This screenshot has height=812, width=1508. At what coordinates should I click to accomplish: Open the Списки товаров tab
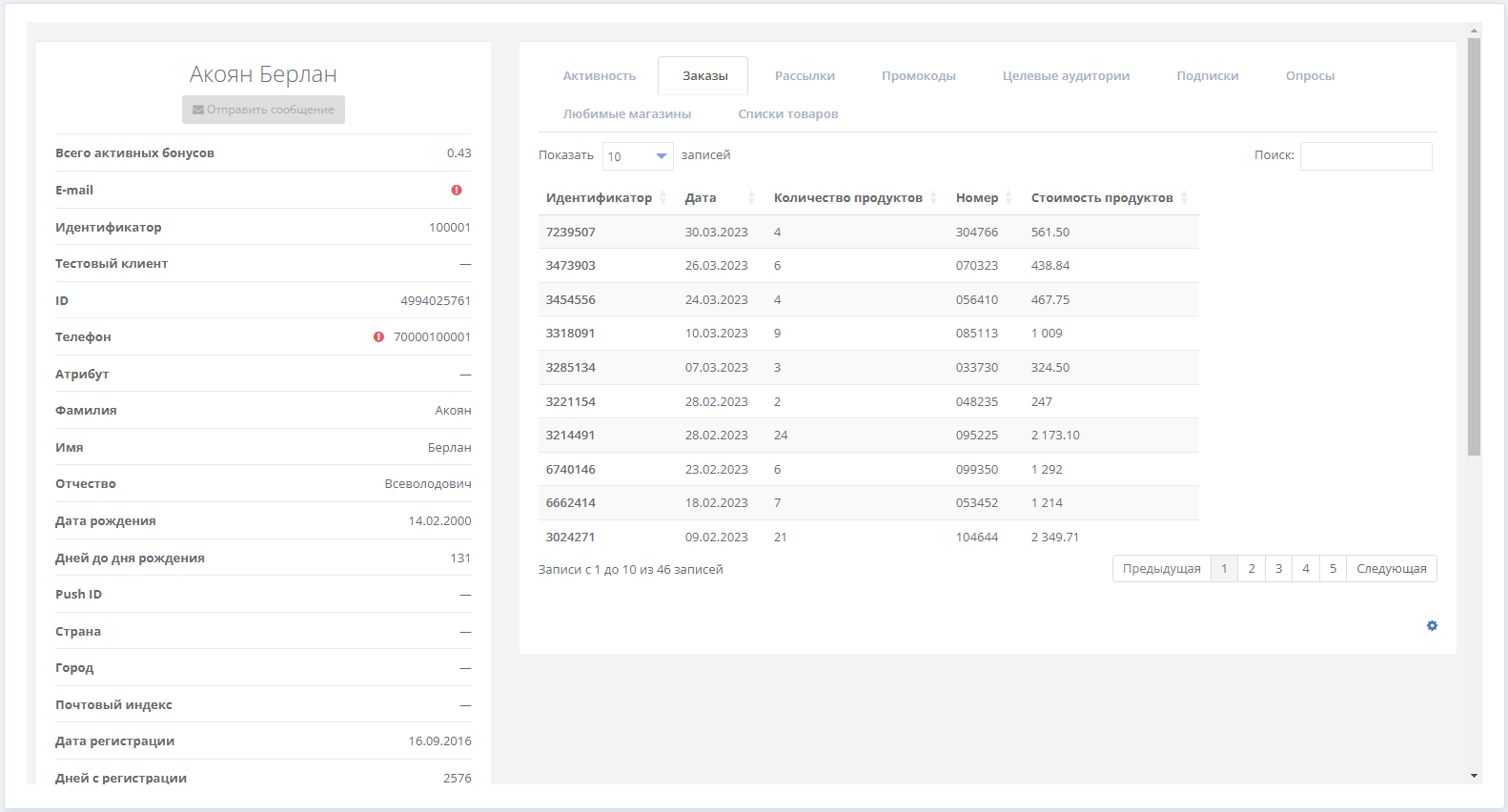click(787, 114)
